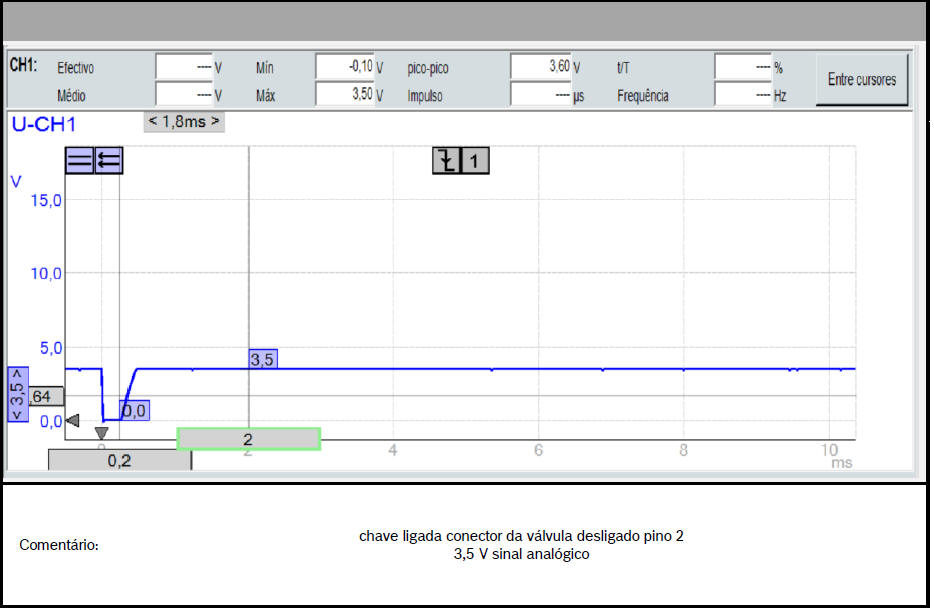Screen dimensions: 934x609
Task: Click the 0,2 time cursor handle
Action: point(119,461)
